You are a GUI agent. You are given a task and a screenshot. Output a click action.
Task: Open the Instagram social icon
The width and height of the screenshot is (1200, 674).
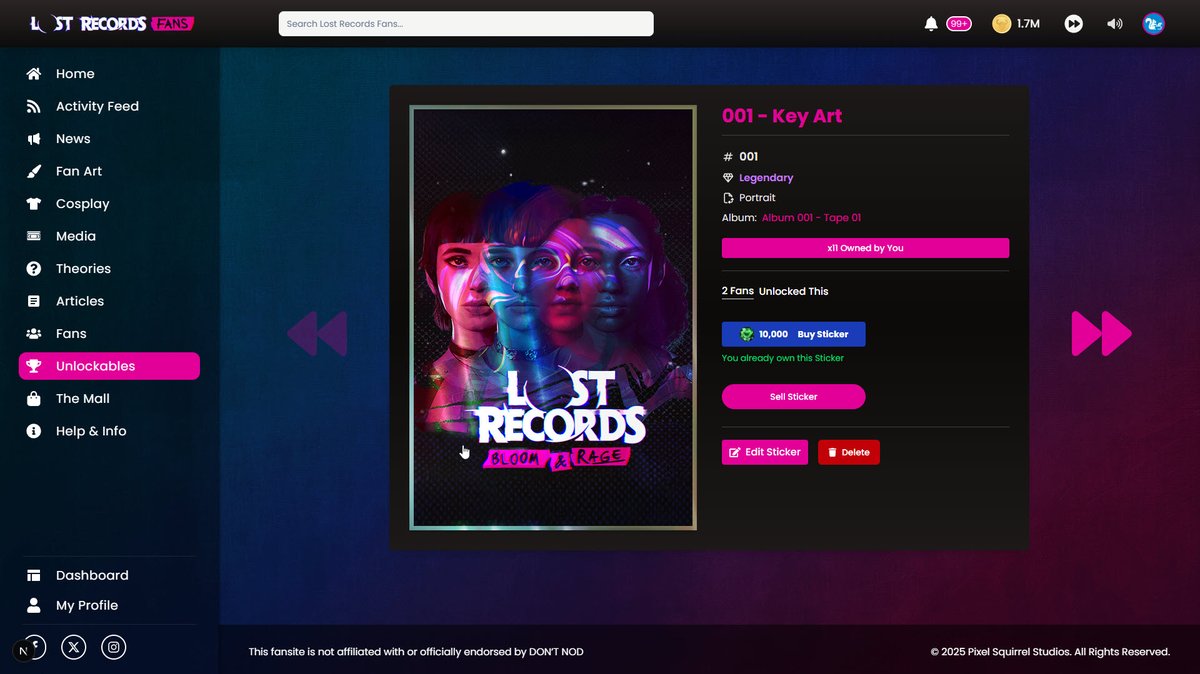coord(115,647)
